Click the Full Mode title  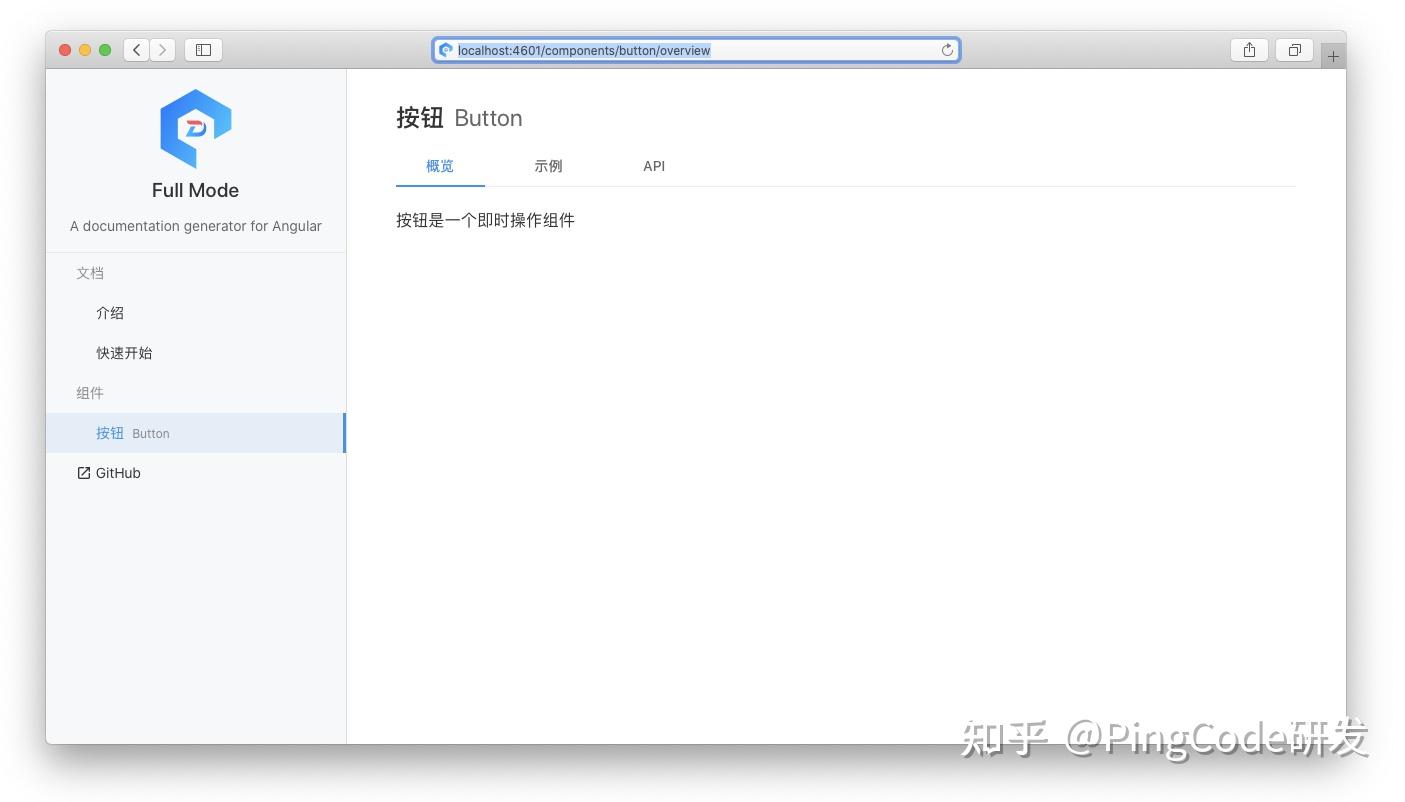[x=196, y=190]
